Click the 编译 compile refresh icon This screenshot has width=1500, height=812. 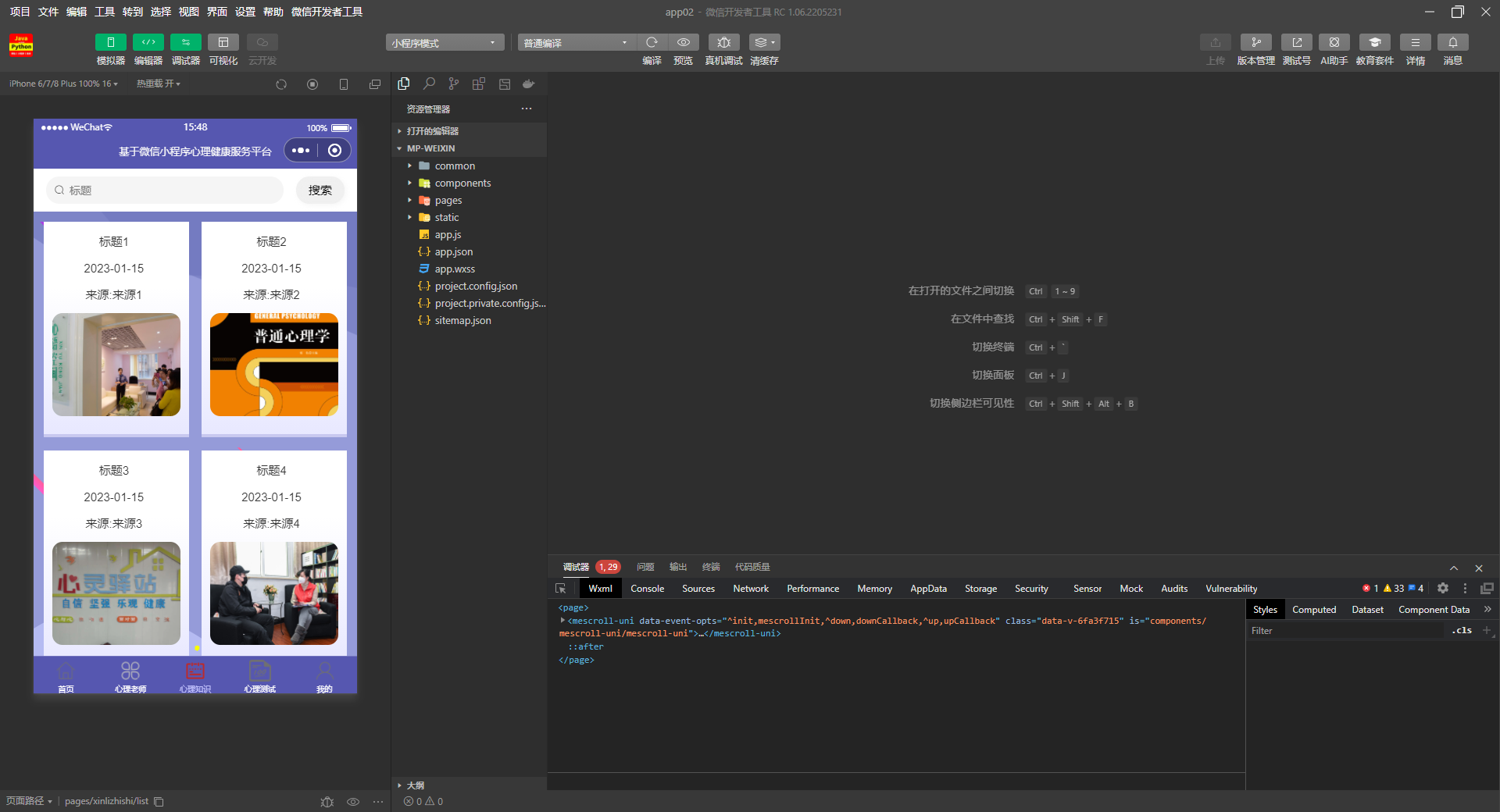652,42
